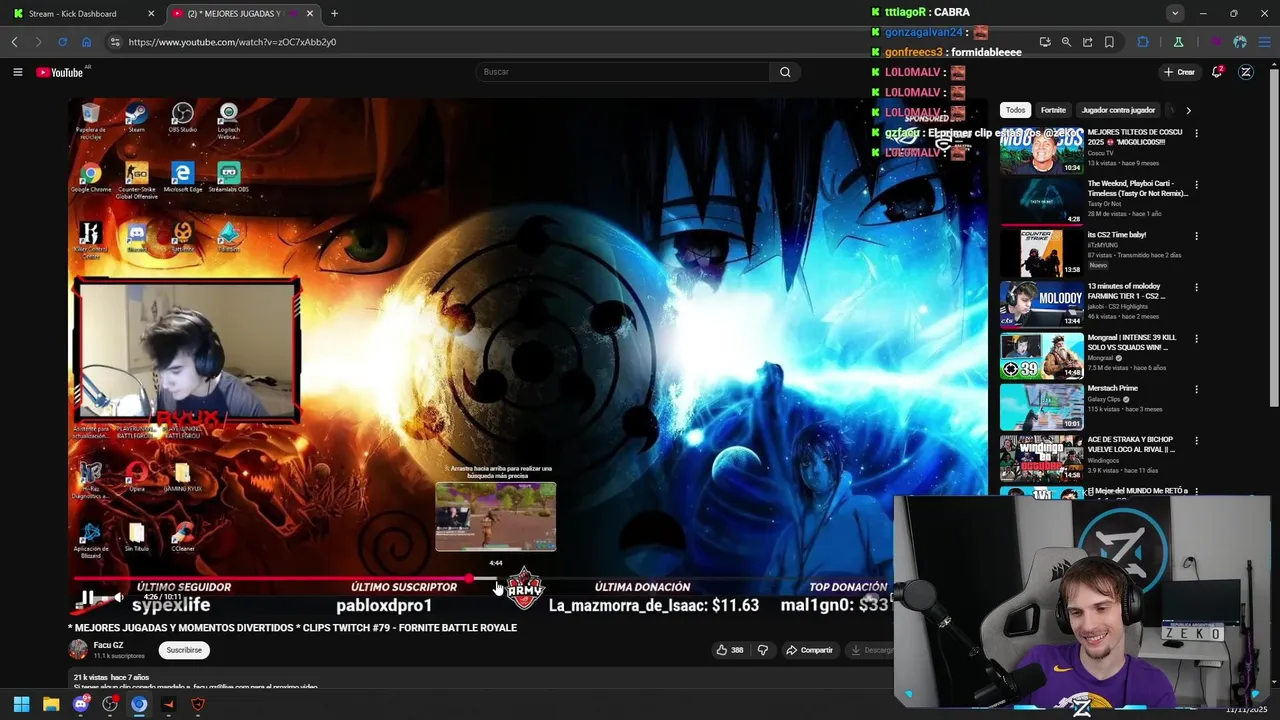
Task: Click the share page icon in address bar
Action: (x=1088, y=42)
